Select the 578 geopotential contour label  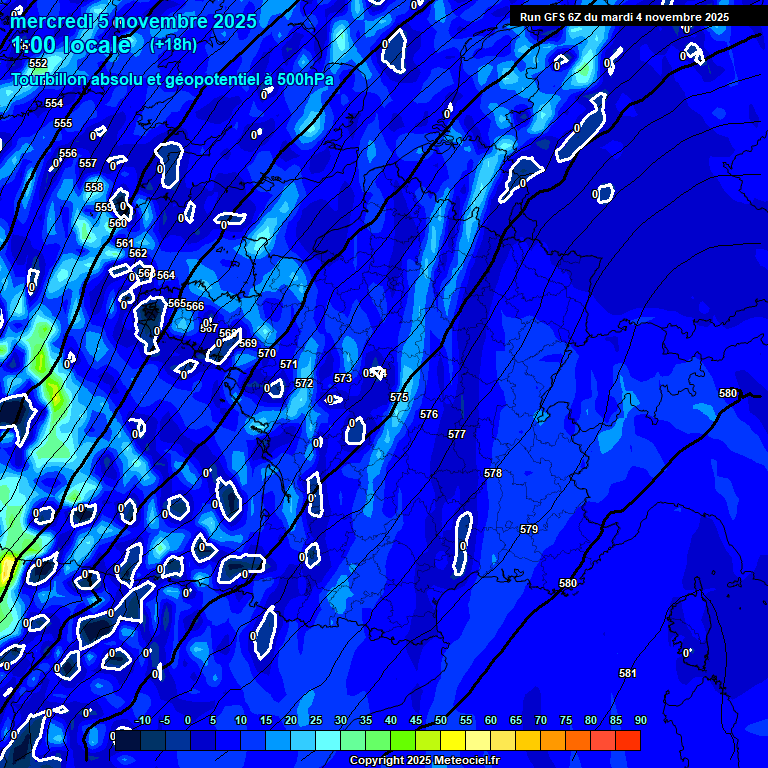pyautogui.click(x=493, y=473)
